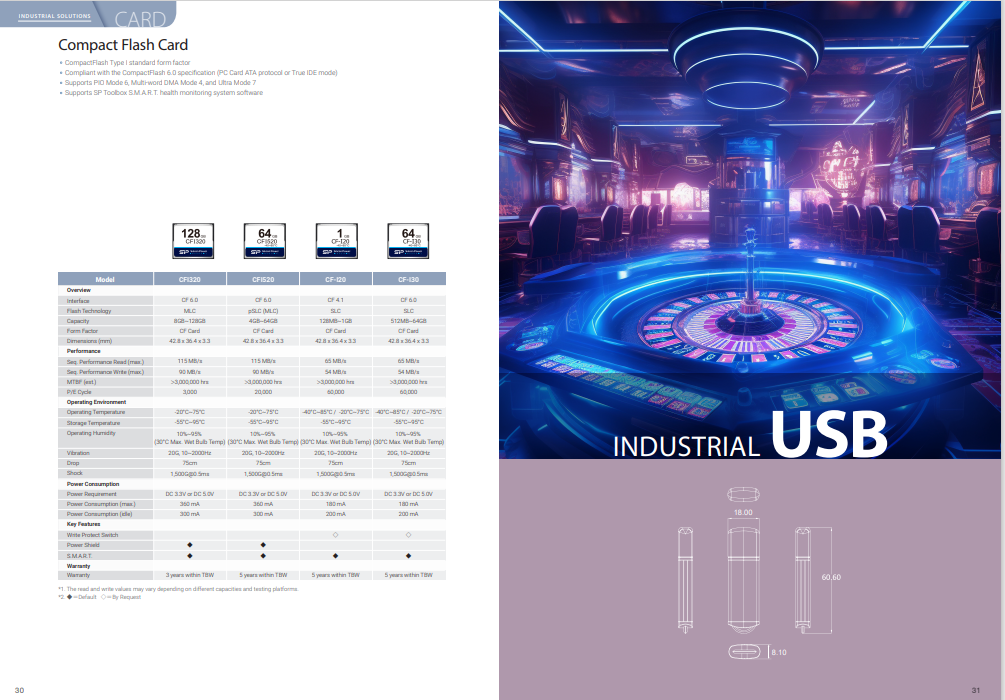Click the S.M.A.R.T. diamond under CF-I20
This screenshot has height=700, width=1005.
click(336, 555)
